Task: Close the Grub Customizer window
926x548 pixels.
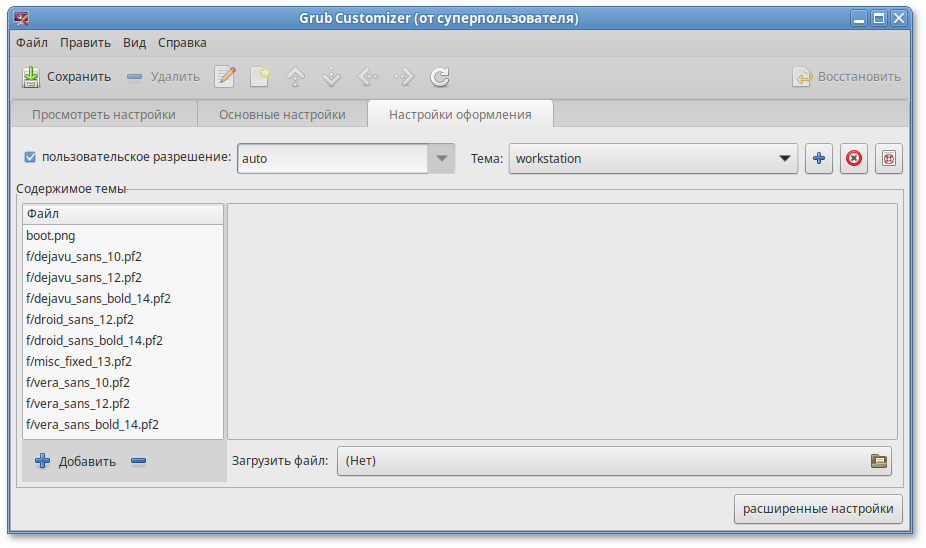Action: (899, 18)
